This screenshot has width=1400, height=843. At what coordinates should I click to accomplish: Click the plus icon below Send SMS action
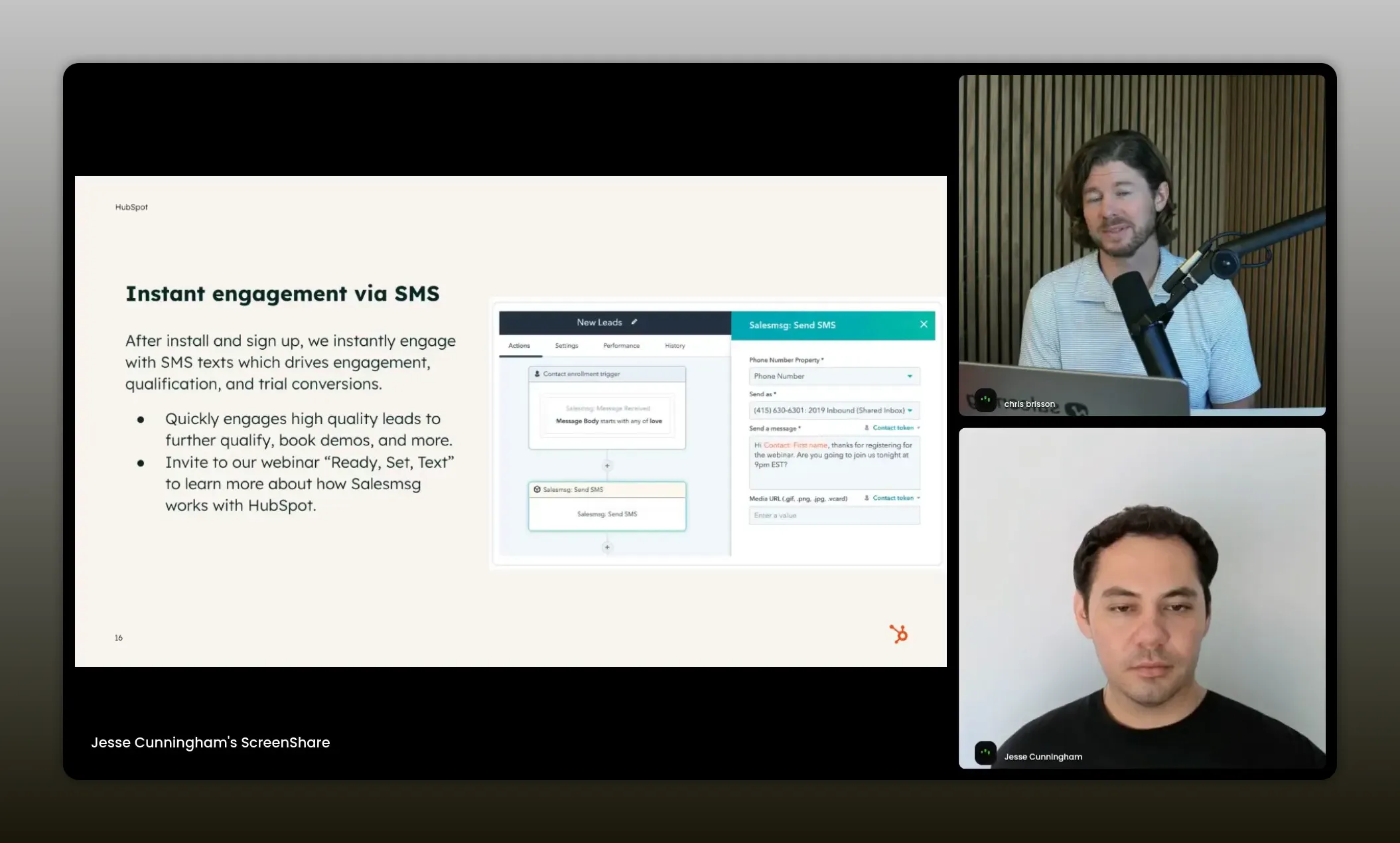[607, 548]
